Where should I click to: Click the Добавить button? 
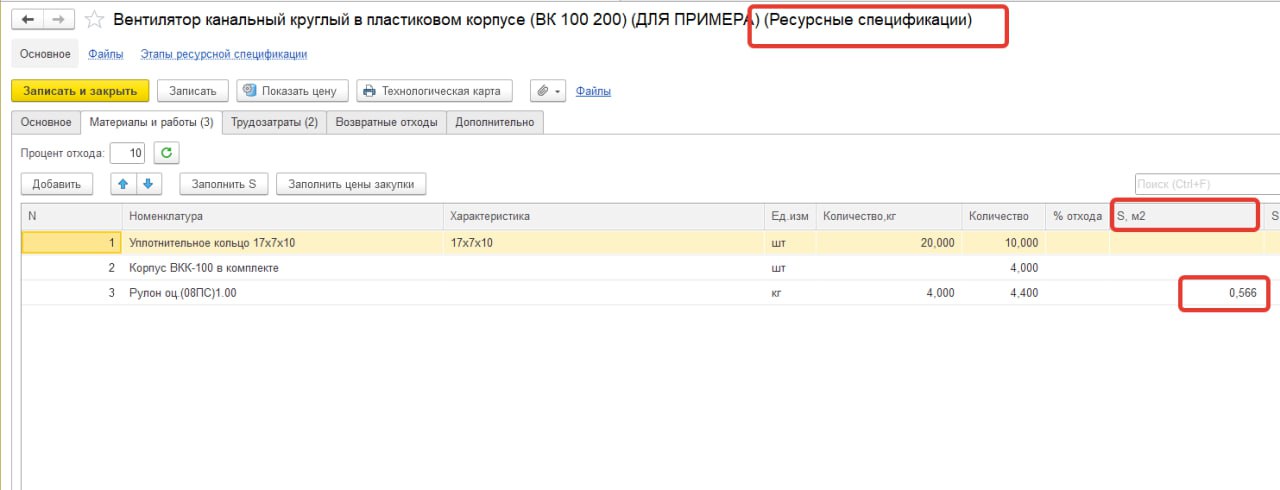coord(57,184)
